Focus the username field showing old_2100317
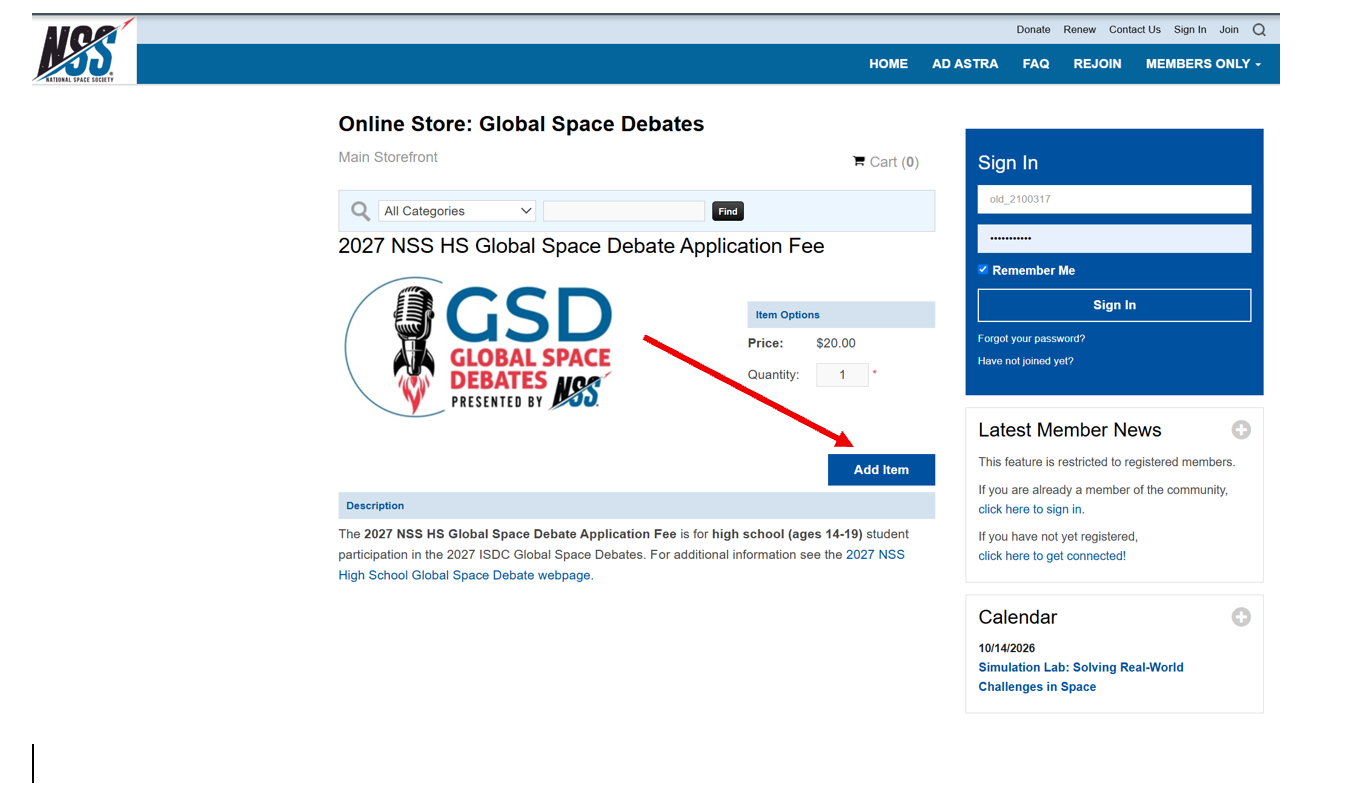Image resolution: width=1354 pixels, height=794 pixels. [1114, 199]
